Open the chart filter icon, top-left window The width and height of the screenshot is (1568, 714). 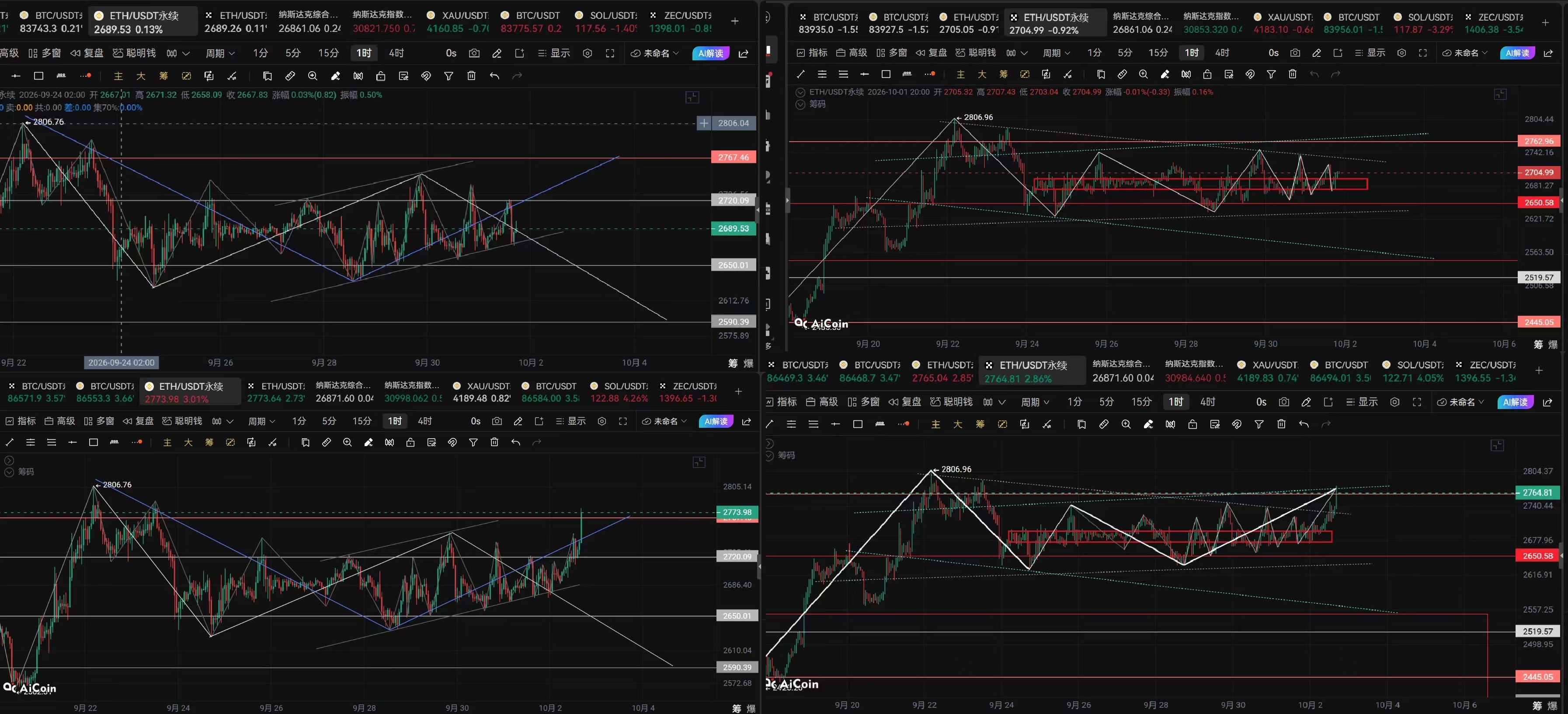(x=448, y=76)
